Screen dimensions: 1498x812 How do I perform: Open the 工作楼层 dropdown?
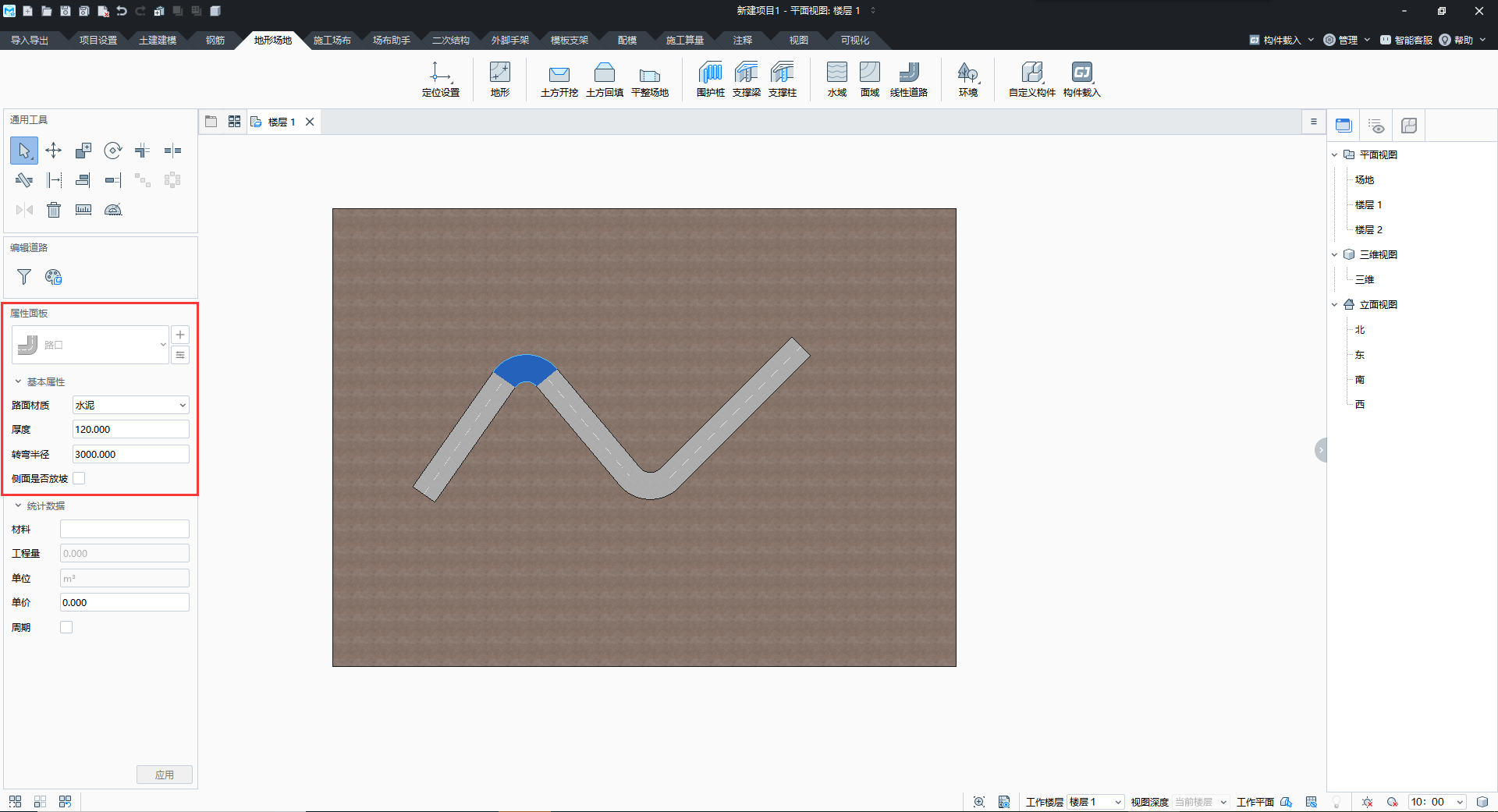click(x=1095, y=802)
